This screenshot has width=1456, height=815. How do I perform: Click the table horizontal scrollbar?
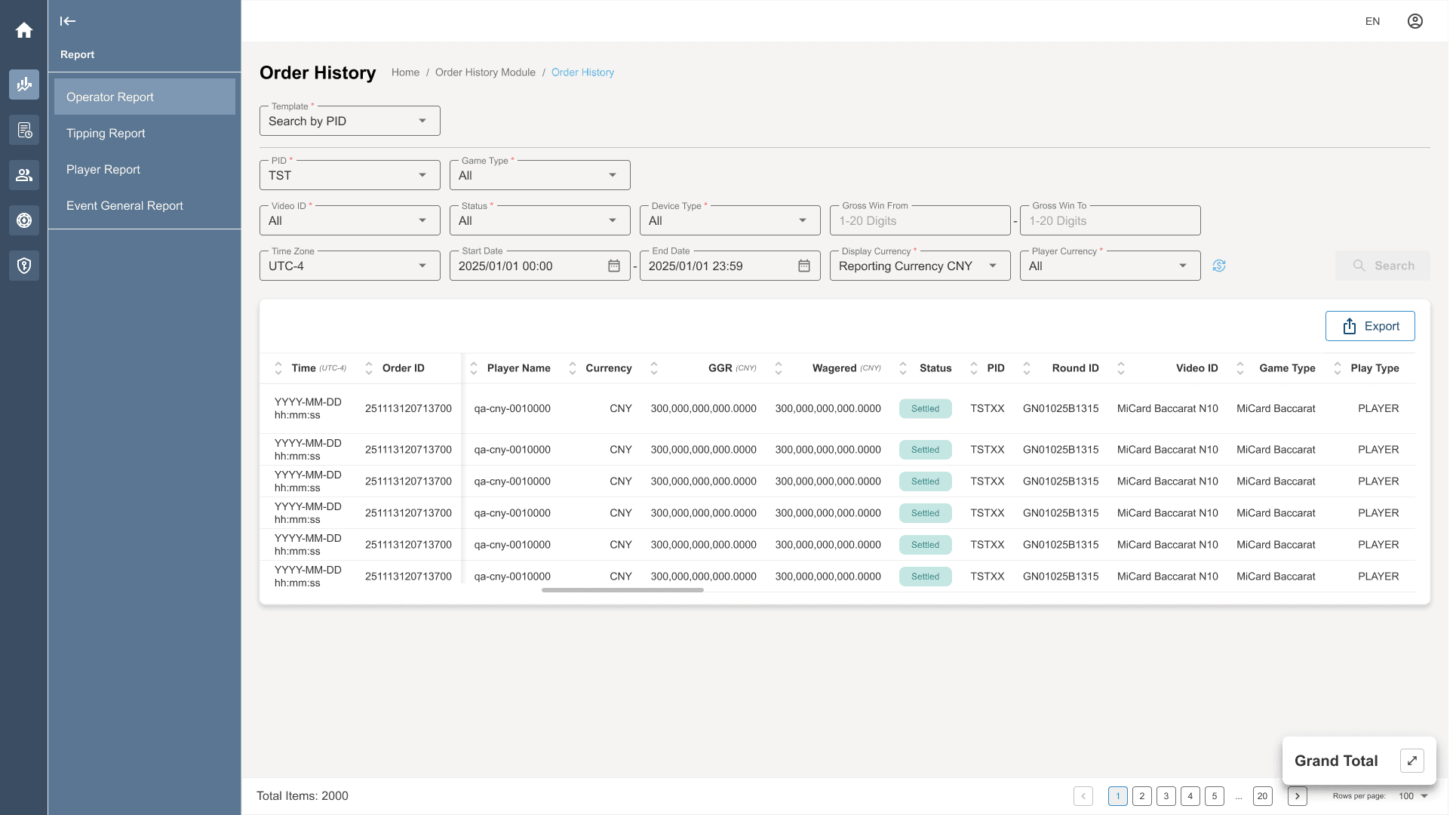[x=622, y=590]
